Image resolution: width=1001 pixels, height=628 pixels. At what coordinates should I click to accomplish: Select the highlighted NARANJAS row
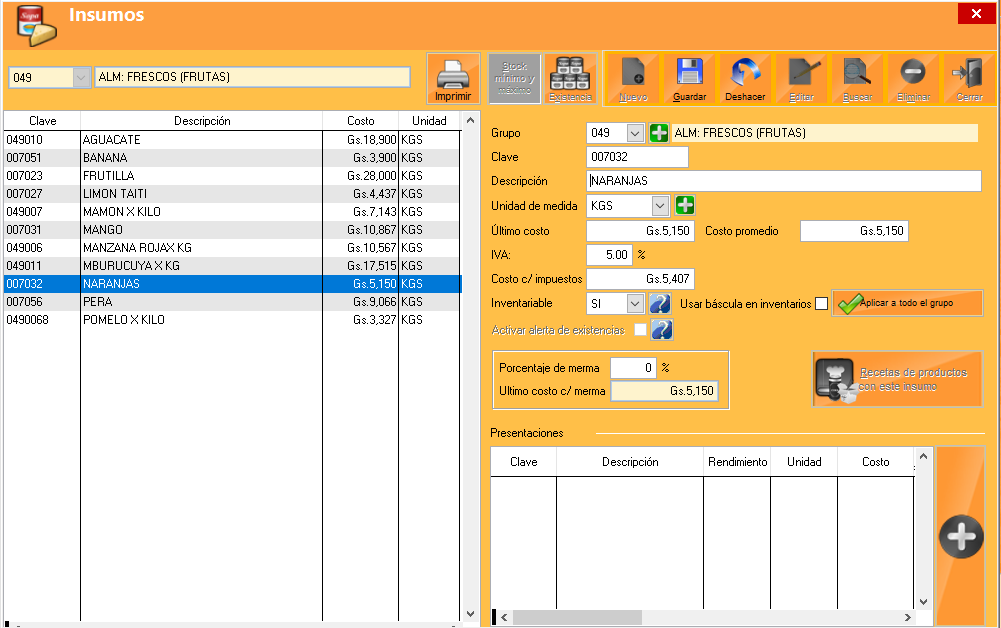231,283
